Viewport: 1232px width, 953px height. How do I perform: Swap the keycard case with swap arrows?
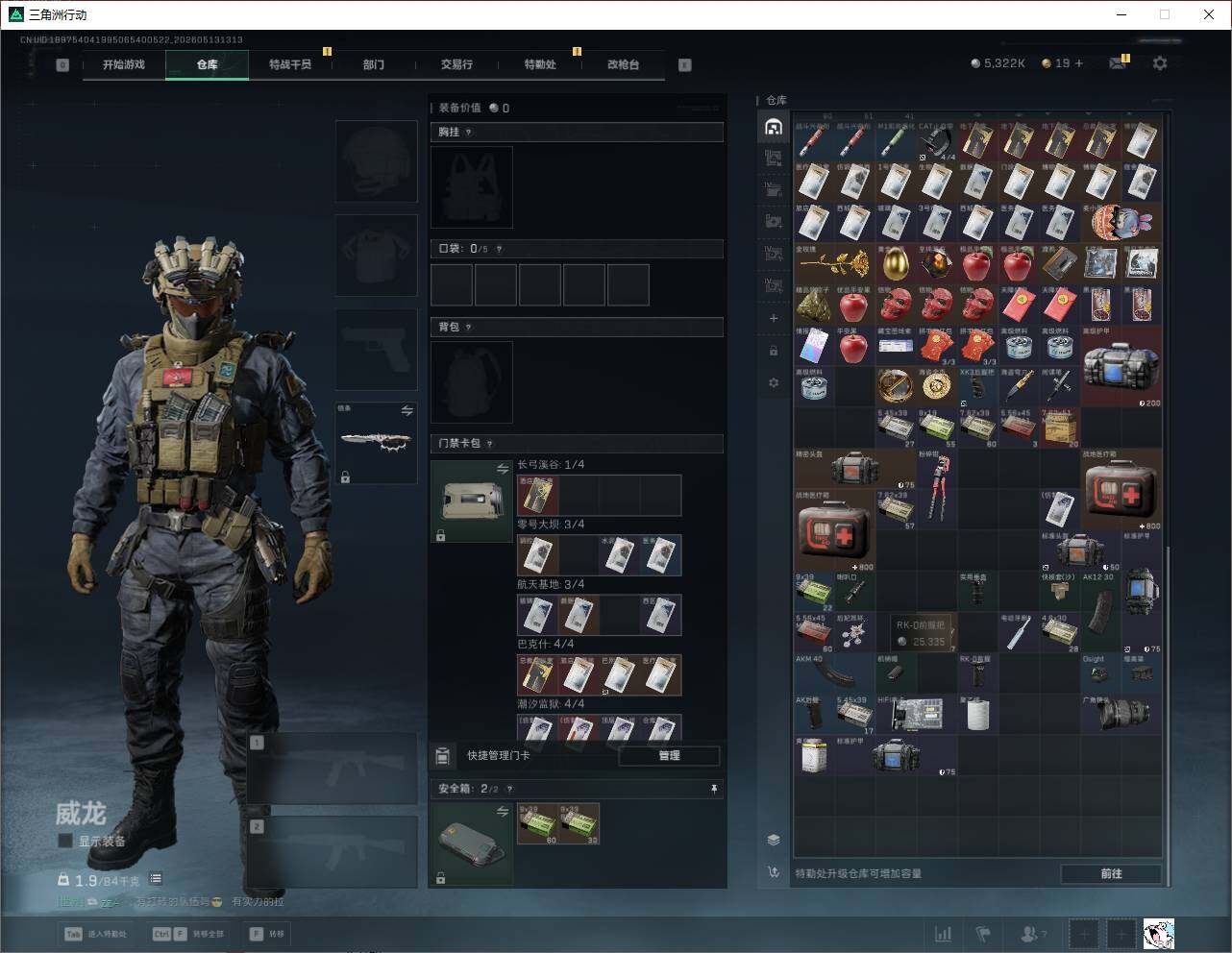pyautogui.click(x=502, y=469)
